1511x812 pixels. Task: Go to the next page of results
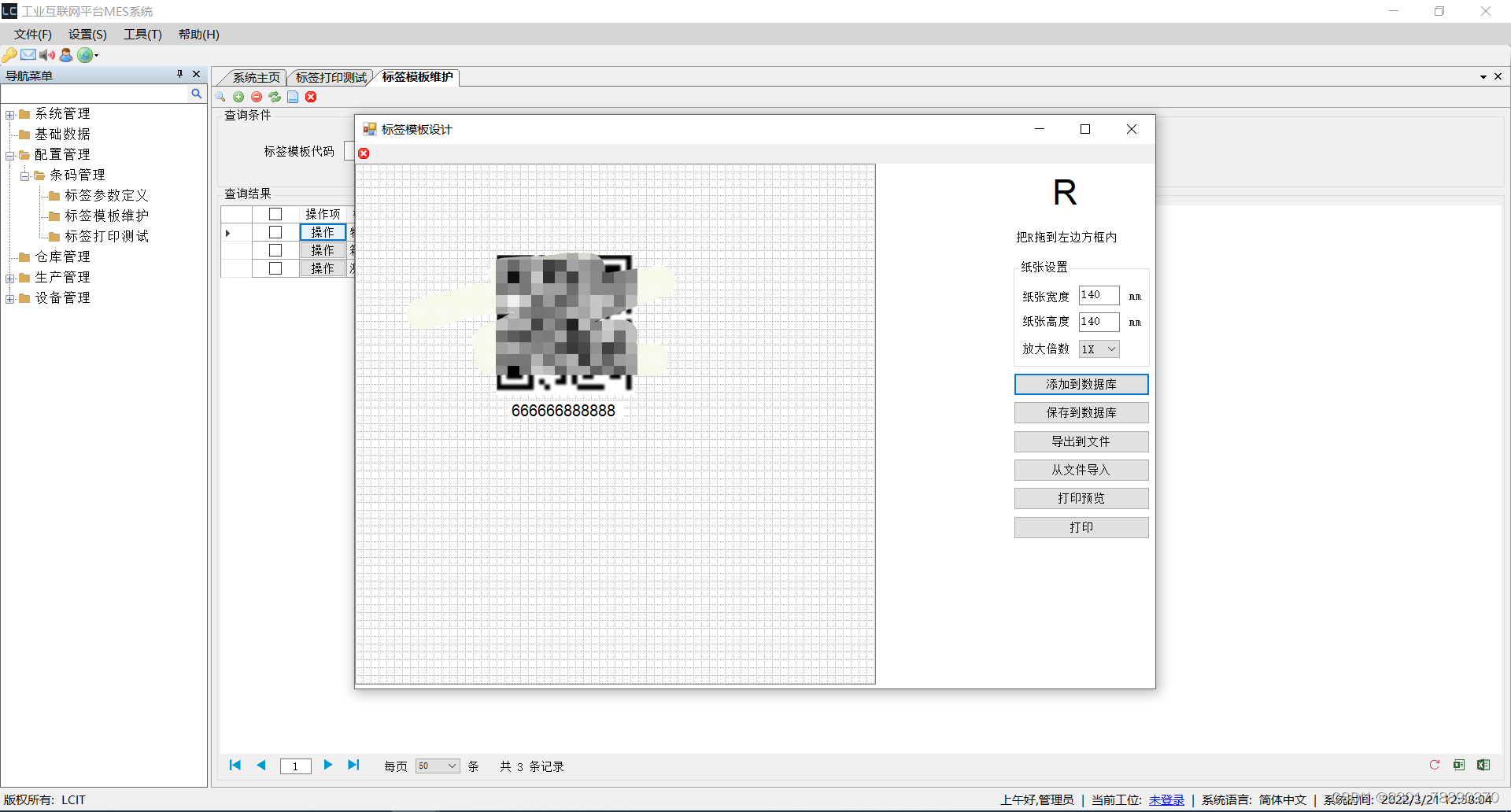point(328,765)
